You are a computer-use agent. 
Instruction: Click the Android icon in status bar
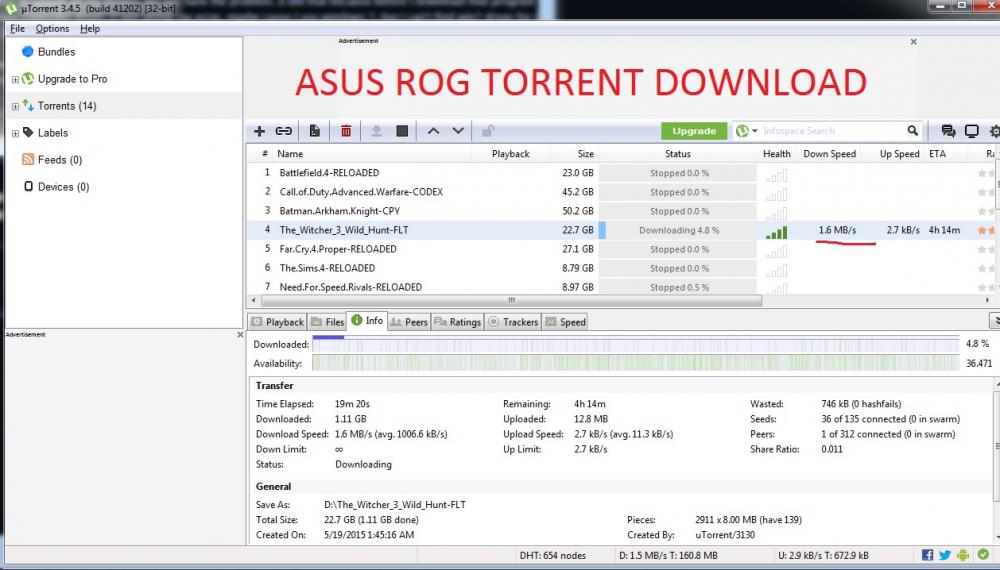click(x=963, y=555)
